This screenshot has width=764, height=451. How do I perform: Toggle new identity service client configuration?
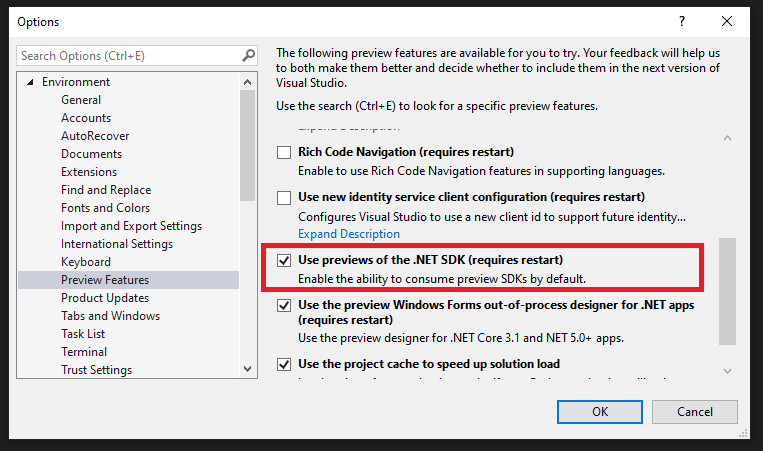[284, 198]
